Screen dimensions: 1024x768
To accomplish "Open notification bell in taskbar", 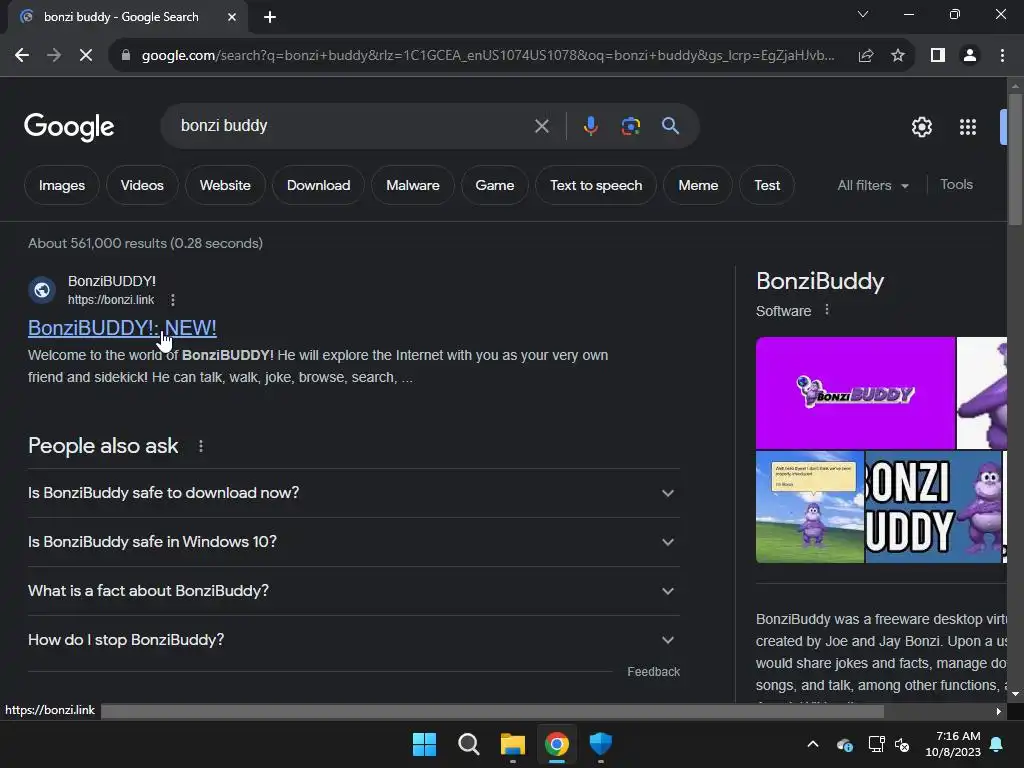I will (x=997, y=744).
